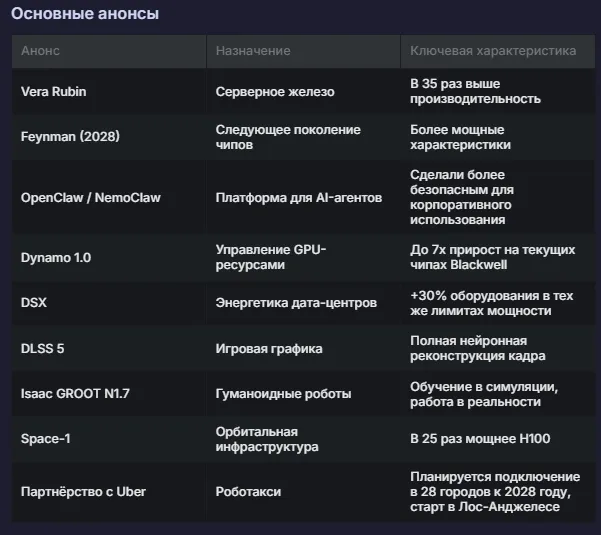Click the 'Полная нейронная реконструкция кадра' cell
601x535 pixels.
[498, 348]
